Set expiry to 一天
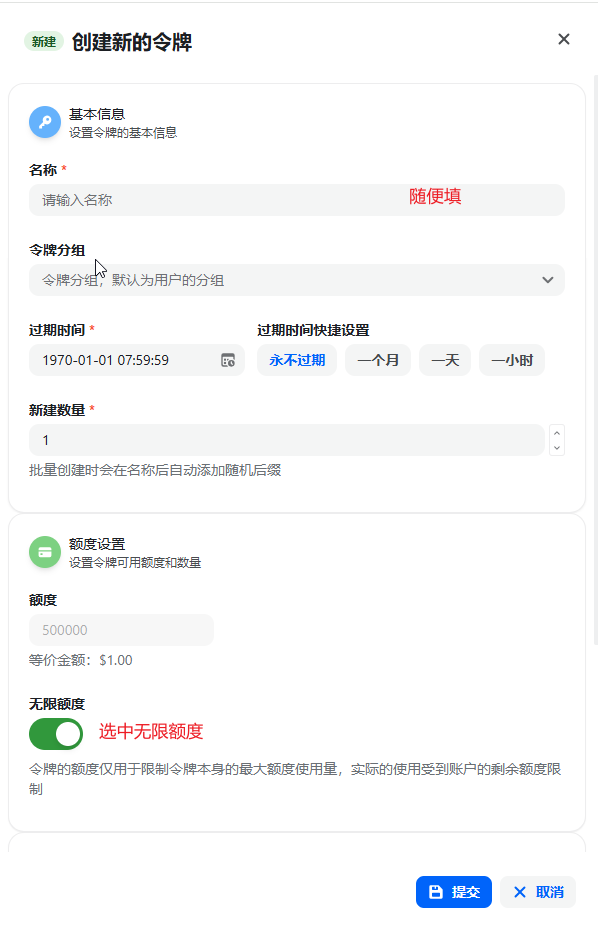 pyautogui.click(x=445, y=360)
